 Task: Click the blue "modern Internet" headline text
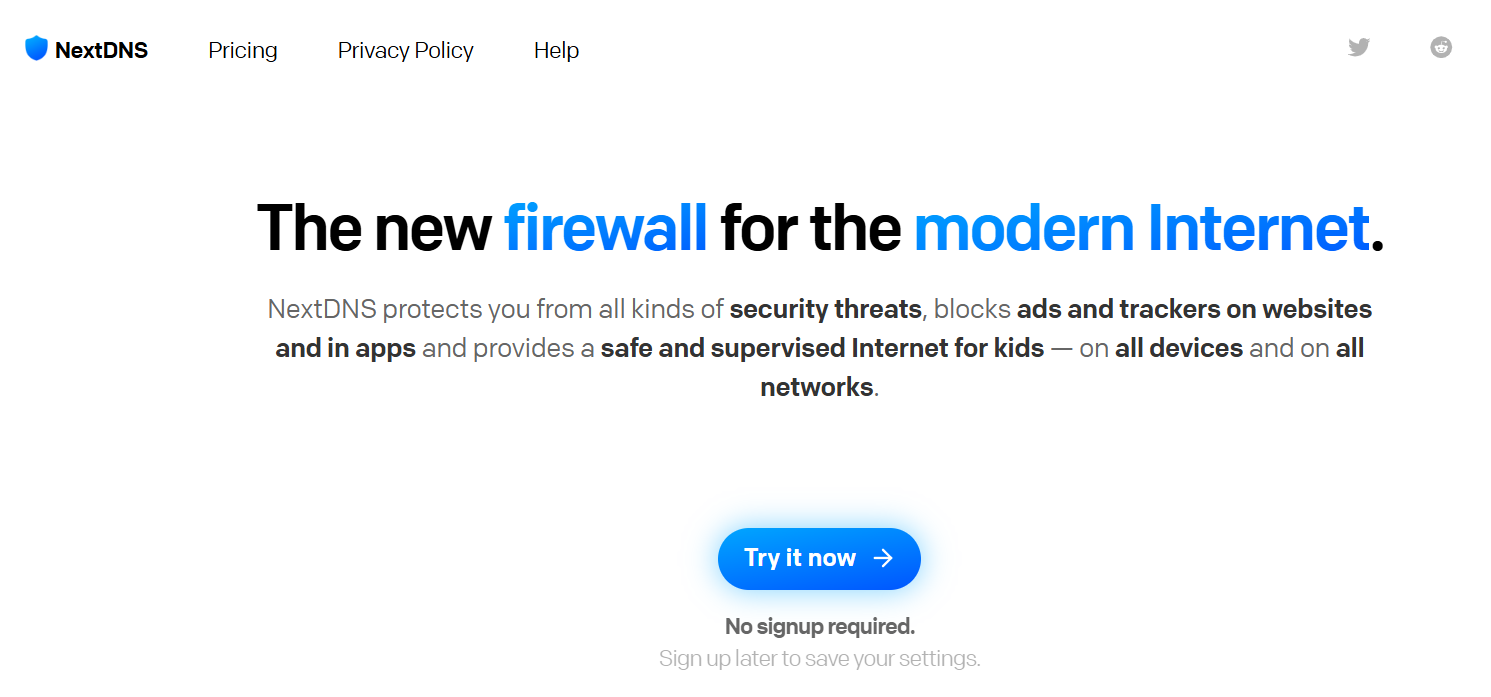[1141, 228]
